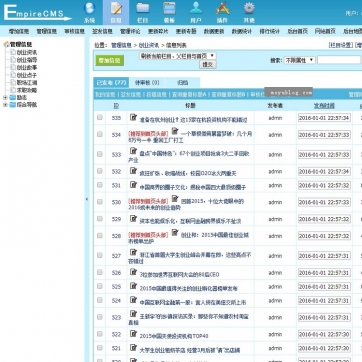Click the publish time field of row 535
Viewport: 362px width, 362px height.
[324, 118]
